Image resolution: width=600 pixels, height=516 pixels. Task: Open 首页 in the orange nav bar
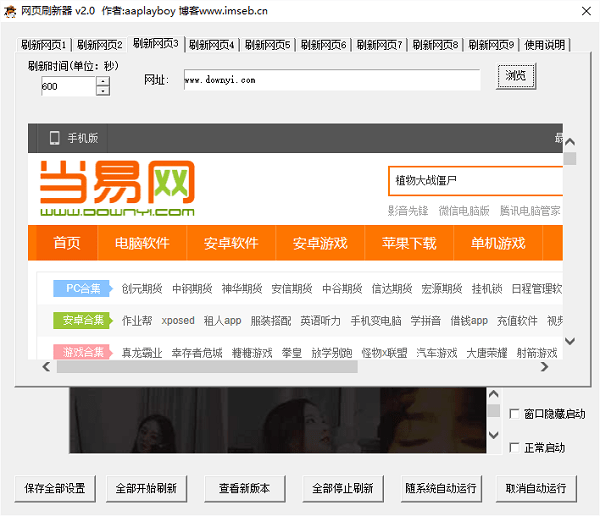tap(67, 243)
